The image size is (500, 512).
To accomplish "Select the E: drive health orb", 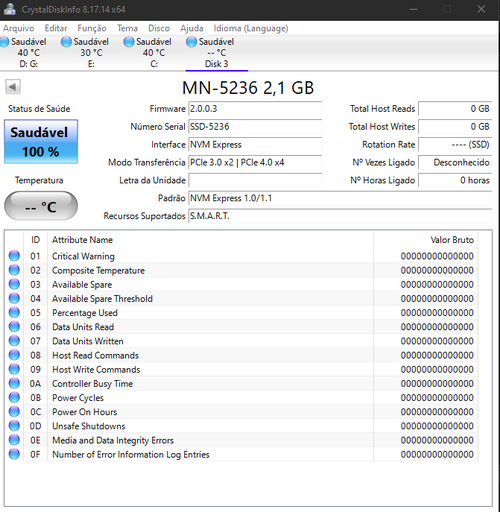I will [66, 42].
